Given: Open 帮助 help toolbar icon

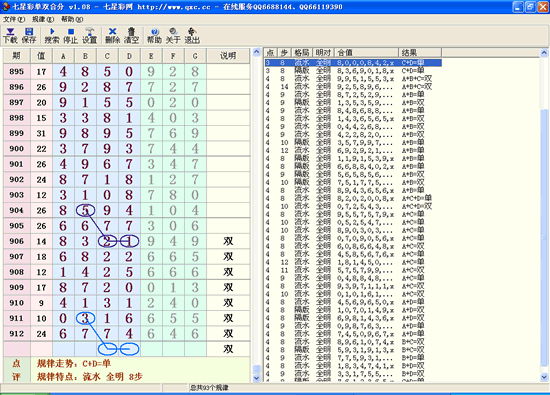Looking at the screenshot, I should tap(154, 36).
